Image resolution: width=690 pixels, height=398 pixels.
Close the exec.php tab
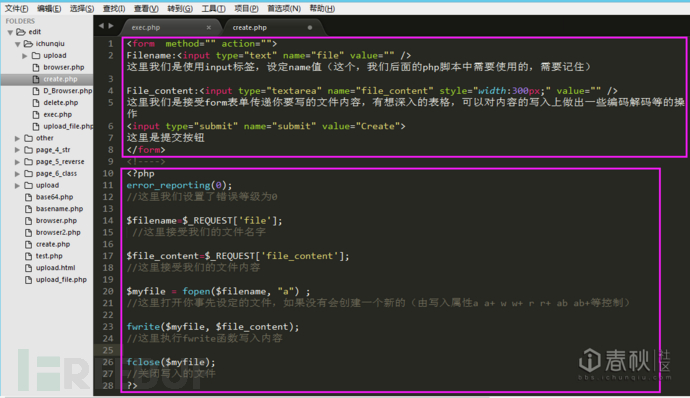point(209,27)
